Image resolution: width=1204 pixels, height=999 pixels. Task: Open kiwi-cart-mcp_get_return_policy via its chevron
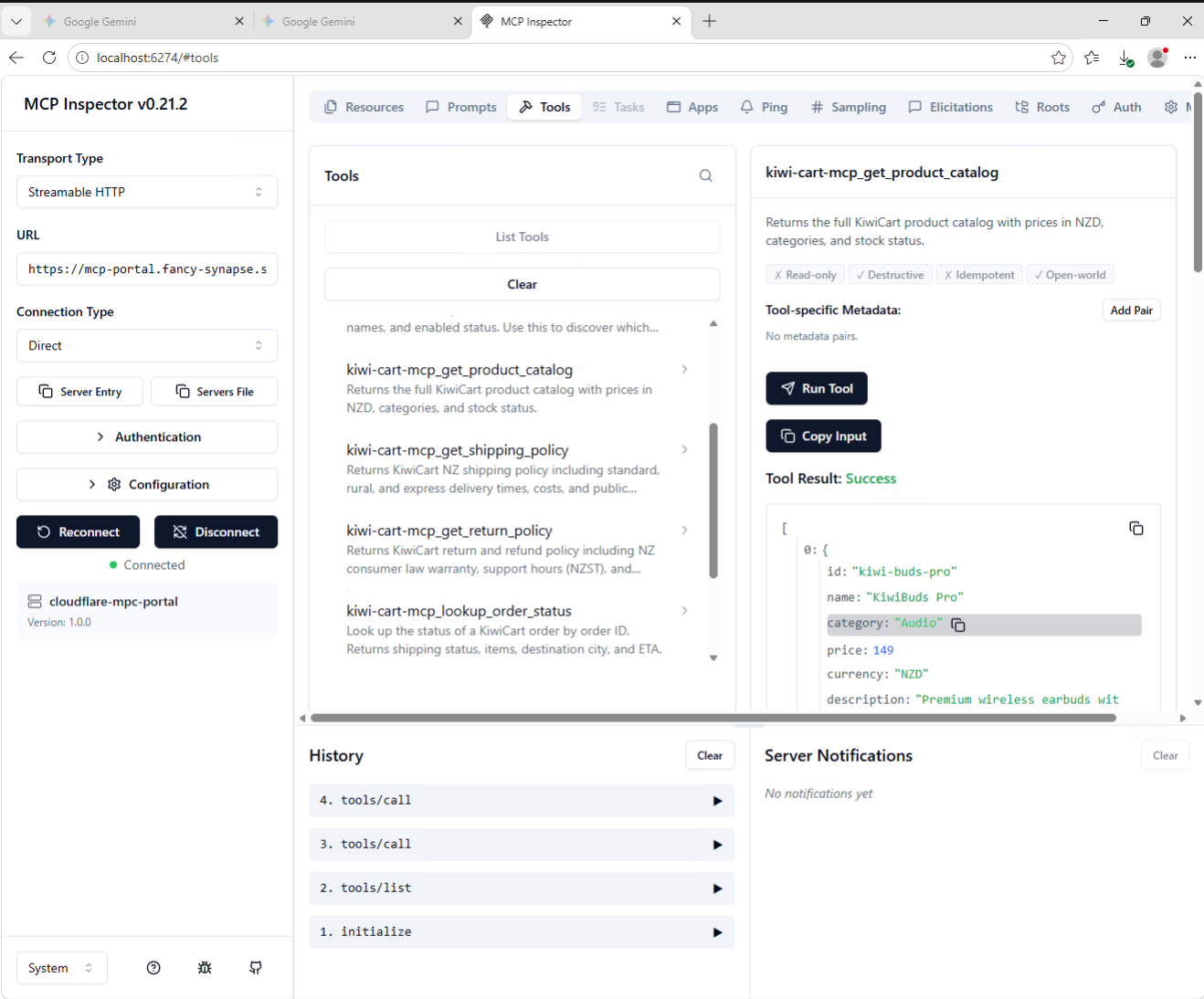pos(684,530)
